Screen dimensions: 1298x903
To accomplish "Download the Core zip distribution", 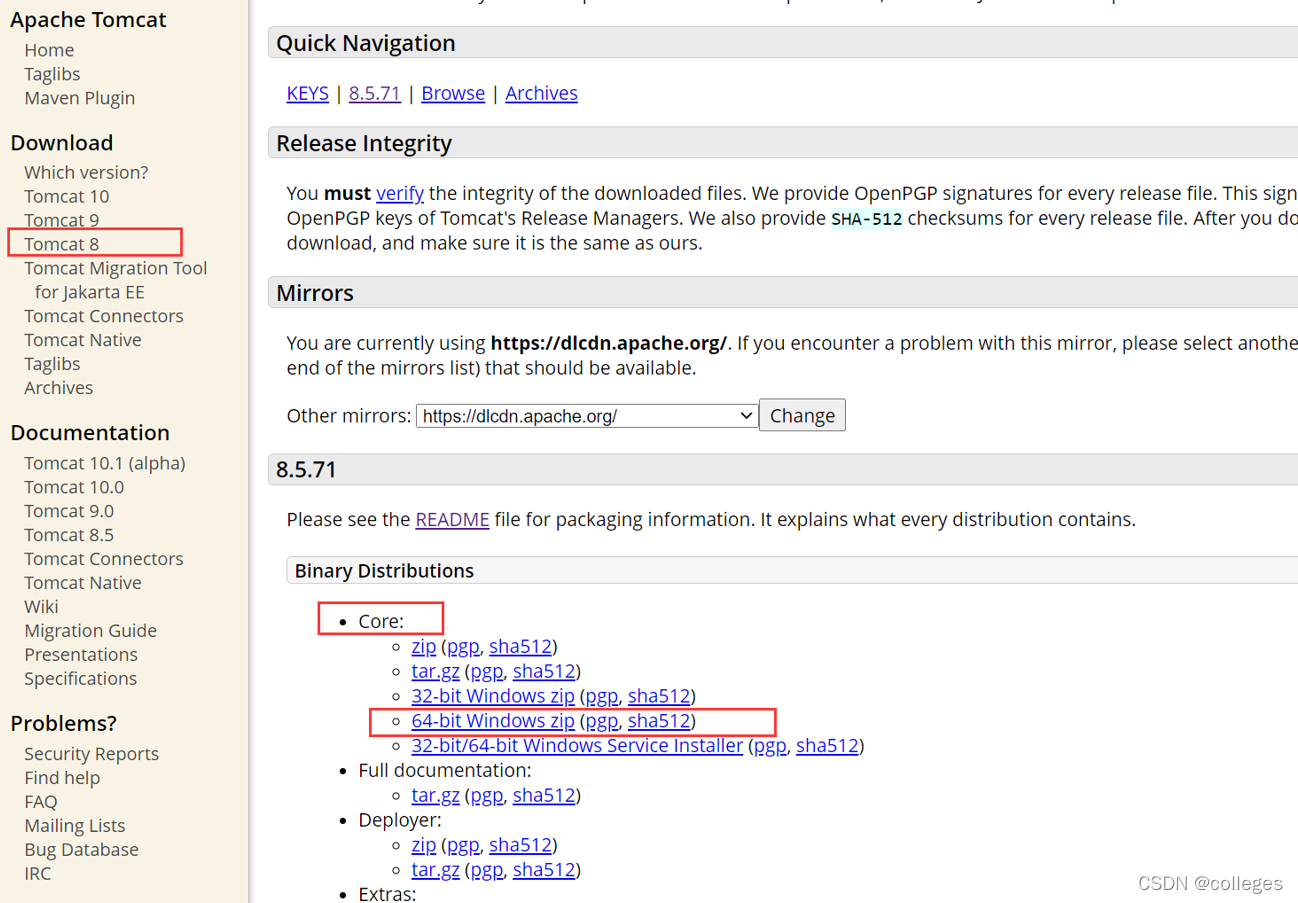I will [x=424, y=647].
